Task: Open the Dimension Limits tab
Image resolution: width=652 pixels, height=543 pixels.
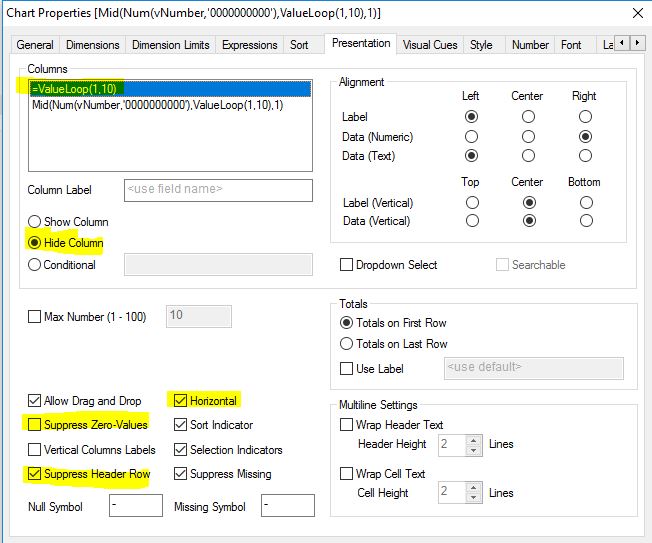Action: [x=170, y=45]
